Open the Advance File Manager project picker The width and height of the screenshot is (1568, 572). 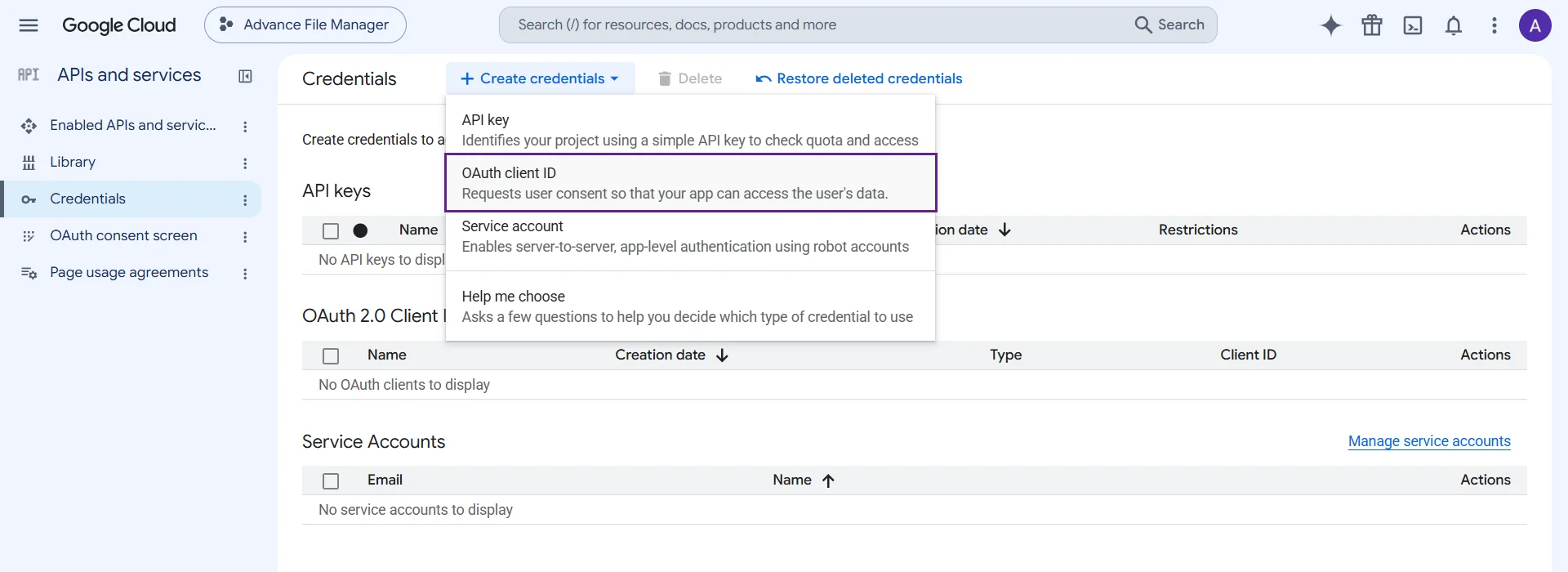point(305,25)
